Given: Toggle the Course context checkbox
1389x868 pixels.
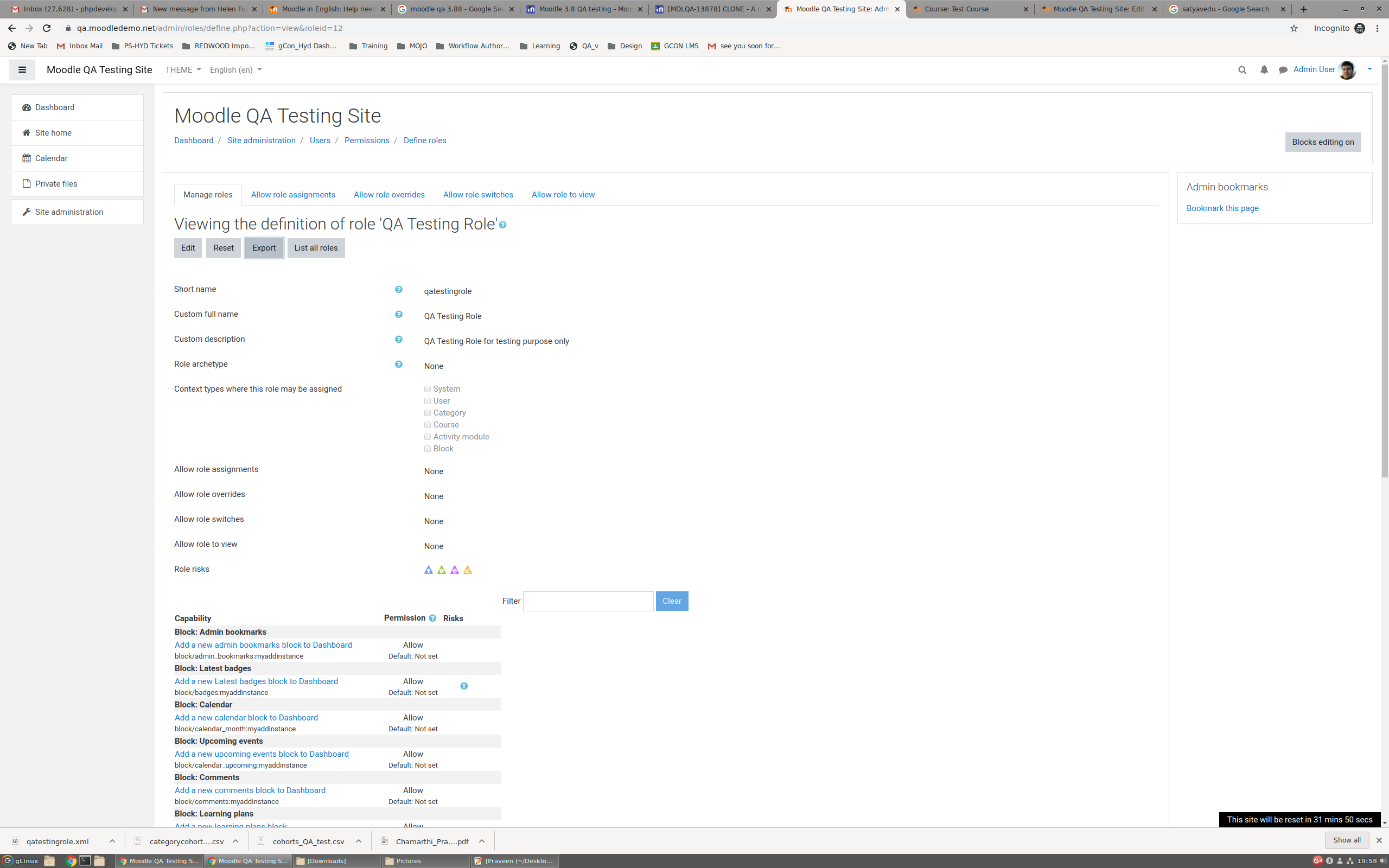Looking at the screenshot, I should point(428,425).
